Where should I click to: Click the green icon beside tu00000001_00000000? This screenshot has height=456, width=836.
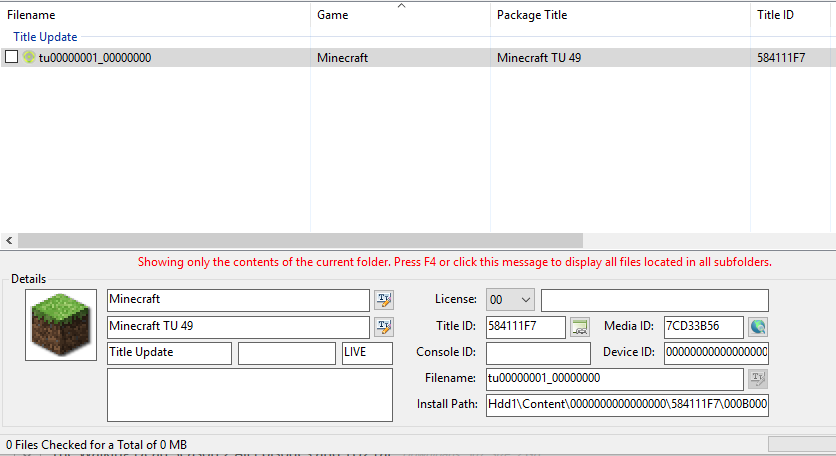(x=29, y=58)
